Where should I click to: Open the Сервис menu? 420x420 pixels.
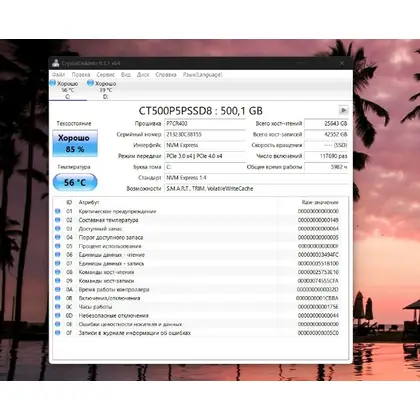point(106,75)
